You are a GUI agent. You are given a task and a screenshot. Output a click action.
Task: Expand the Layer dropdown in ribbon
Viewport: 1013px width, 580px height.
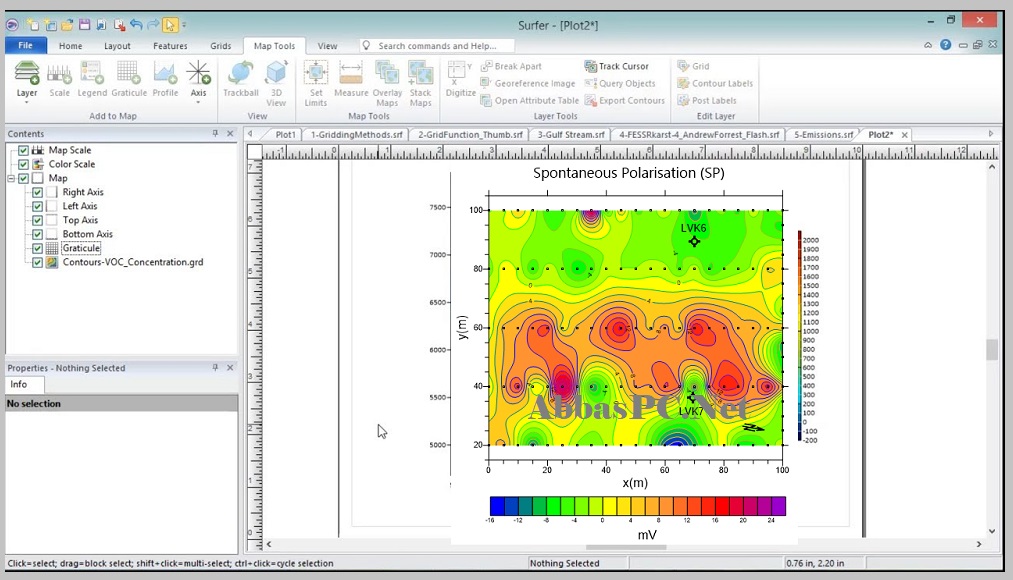coord(26,102)
